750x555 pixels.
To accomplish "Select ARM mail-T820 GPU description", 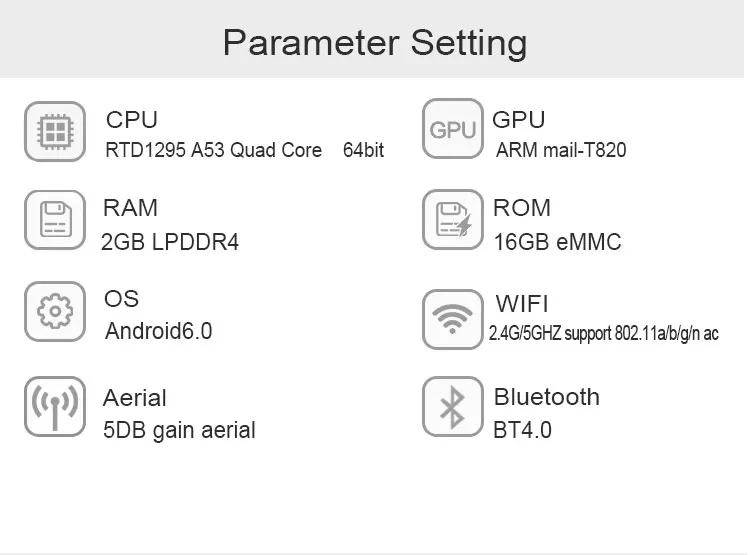I will pos(561,150).
